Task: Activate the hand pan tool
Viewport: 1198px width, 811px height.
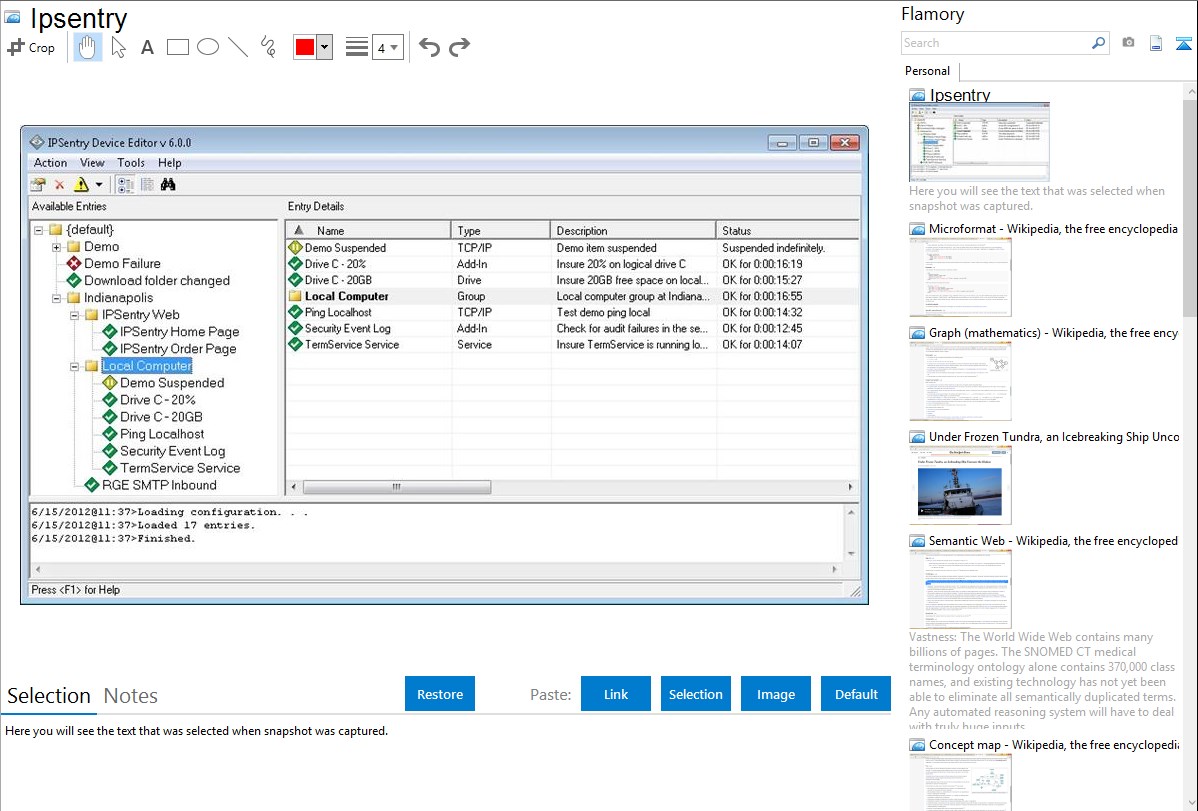Action: 88,47
